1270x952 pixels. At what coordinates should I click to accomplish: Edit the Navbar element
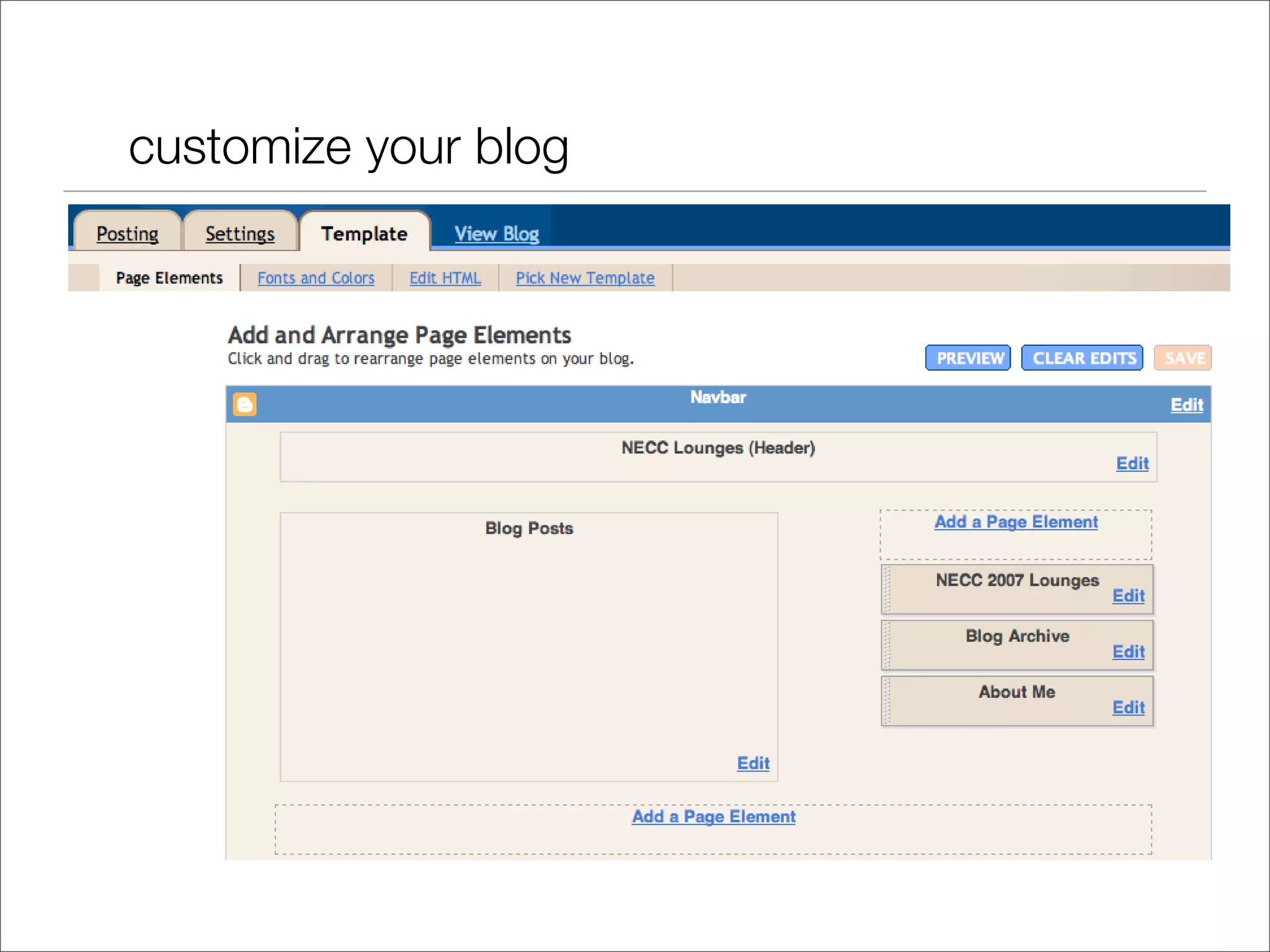(1187, 405)
